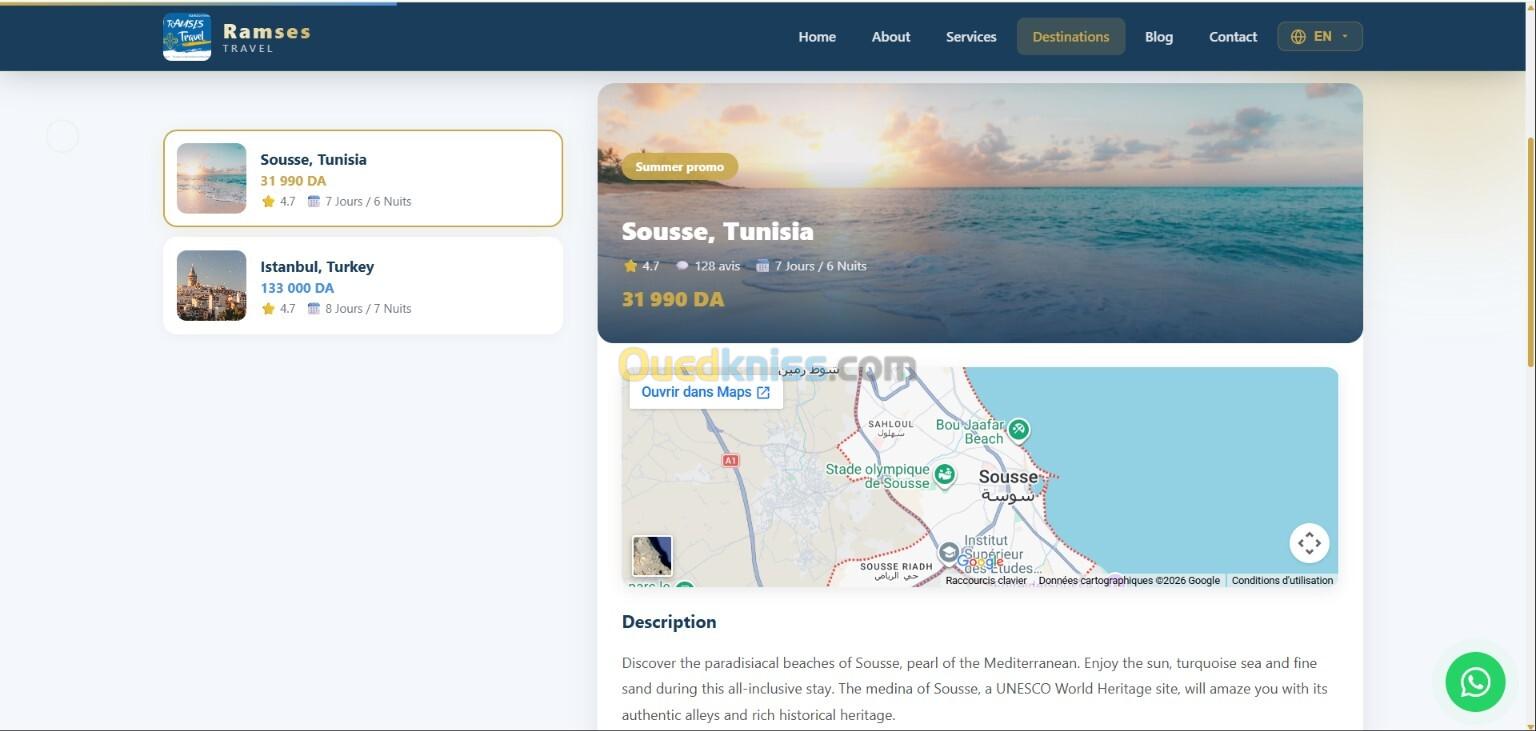The image size is (1536, 731).
Task: Click the 8 Jours / 7 Nuits text
Action: click(368, 309)
